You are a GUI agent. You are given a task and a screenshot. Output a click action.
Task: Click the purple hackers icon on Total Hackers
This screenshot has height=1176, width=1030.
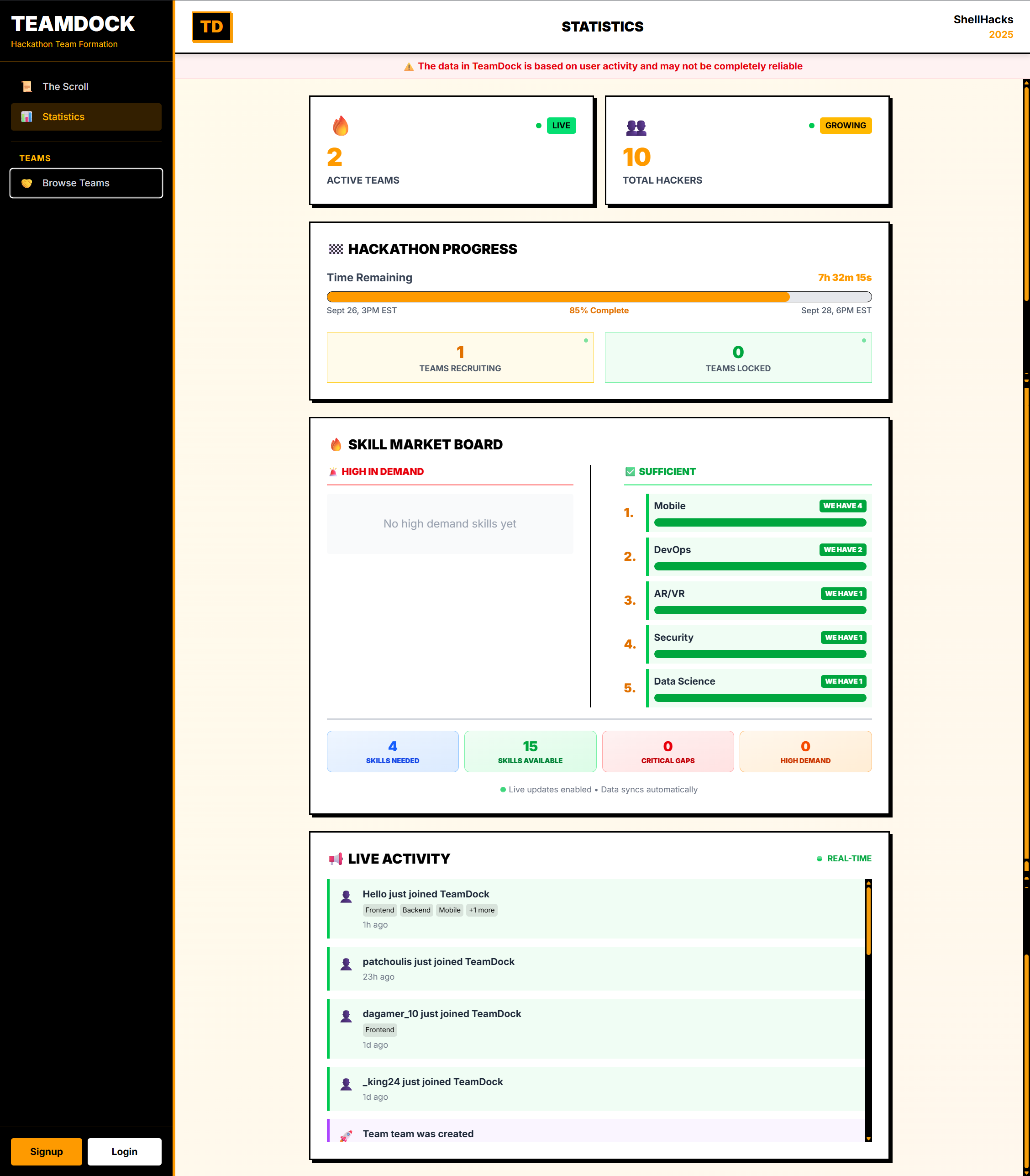(636, 128)
